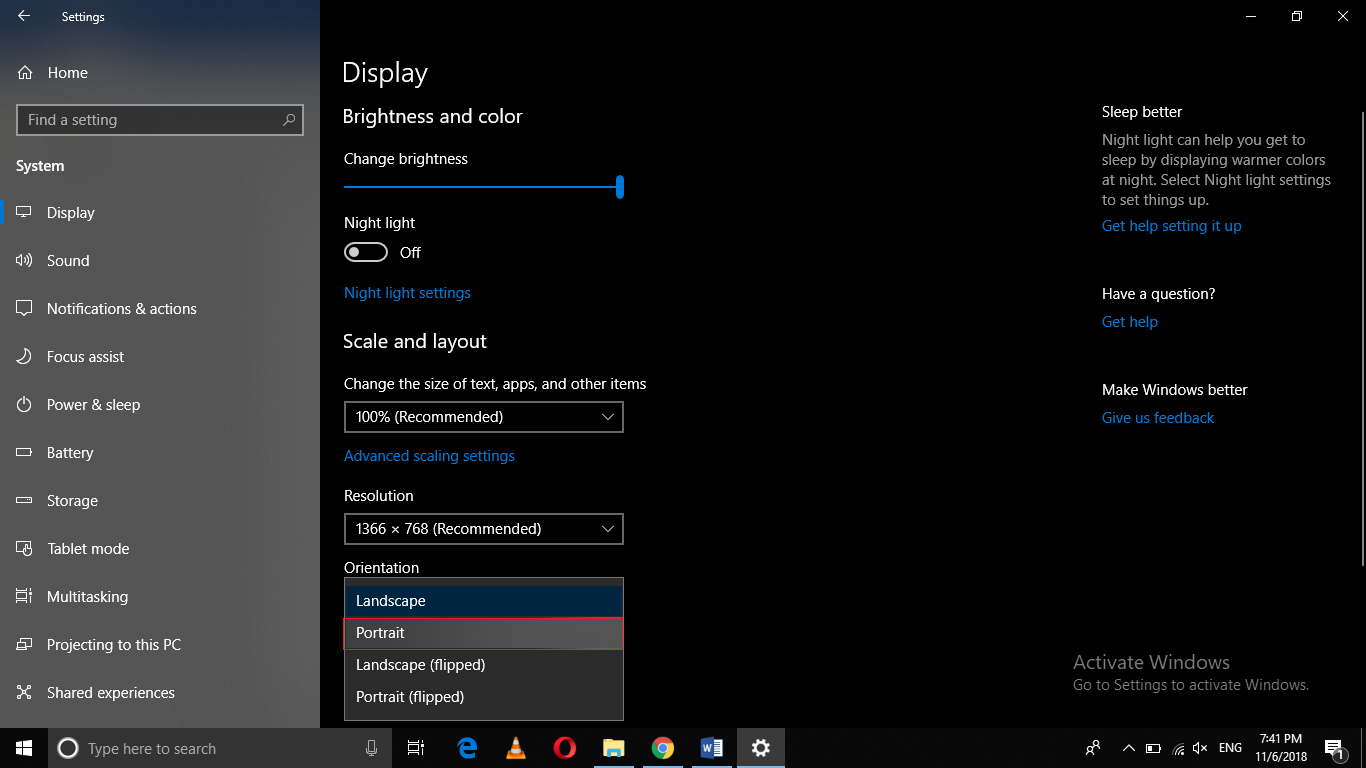Mute audio via the taskbar speaker icon
The height and width of the screenshot is (768, 1366).
coord(1199,747)
